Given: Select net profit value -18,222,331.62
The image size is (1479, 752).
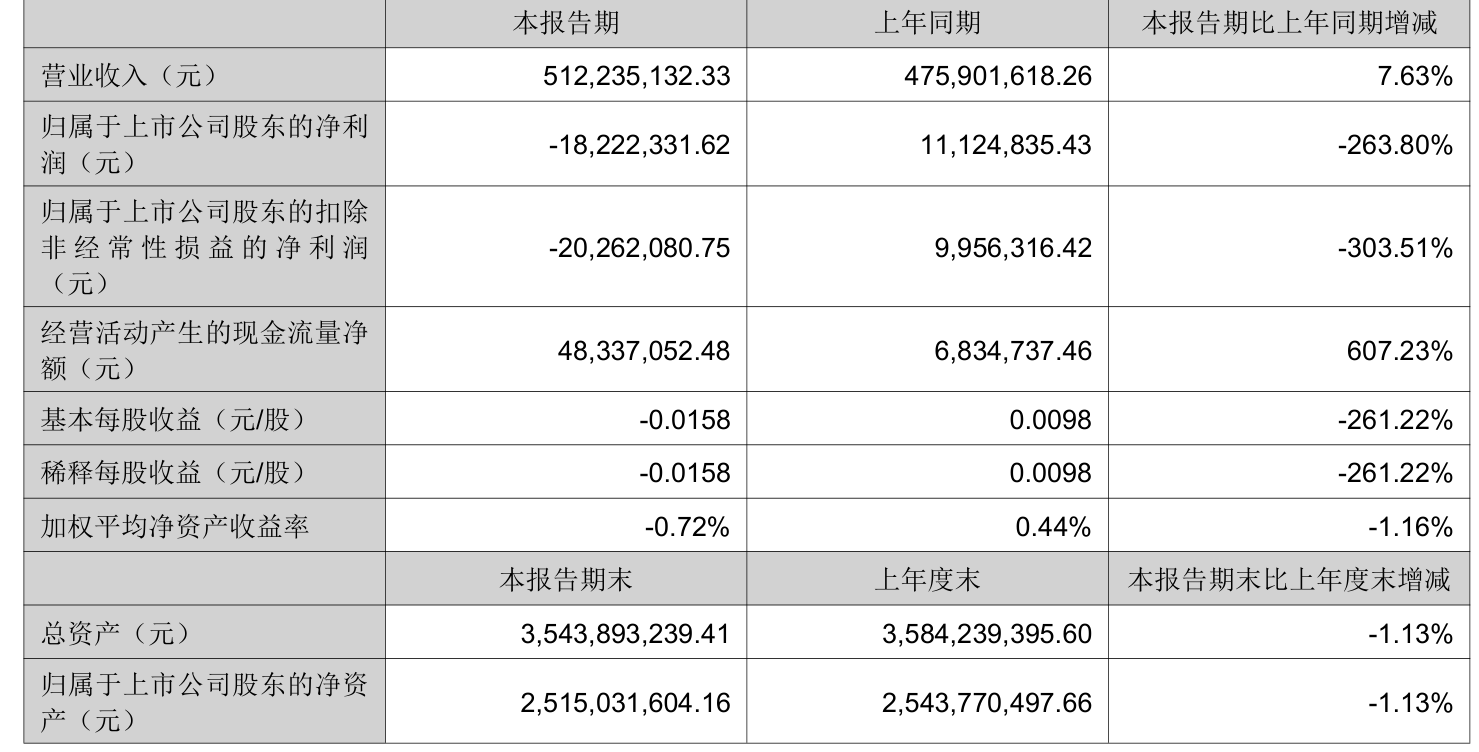Looking at the screenshot, I should tap(639, 144).
